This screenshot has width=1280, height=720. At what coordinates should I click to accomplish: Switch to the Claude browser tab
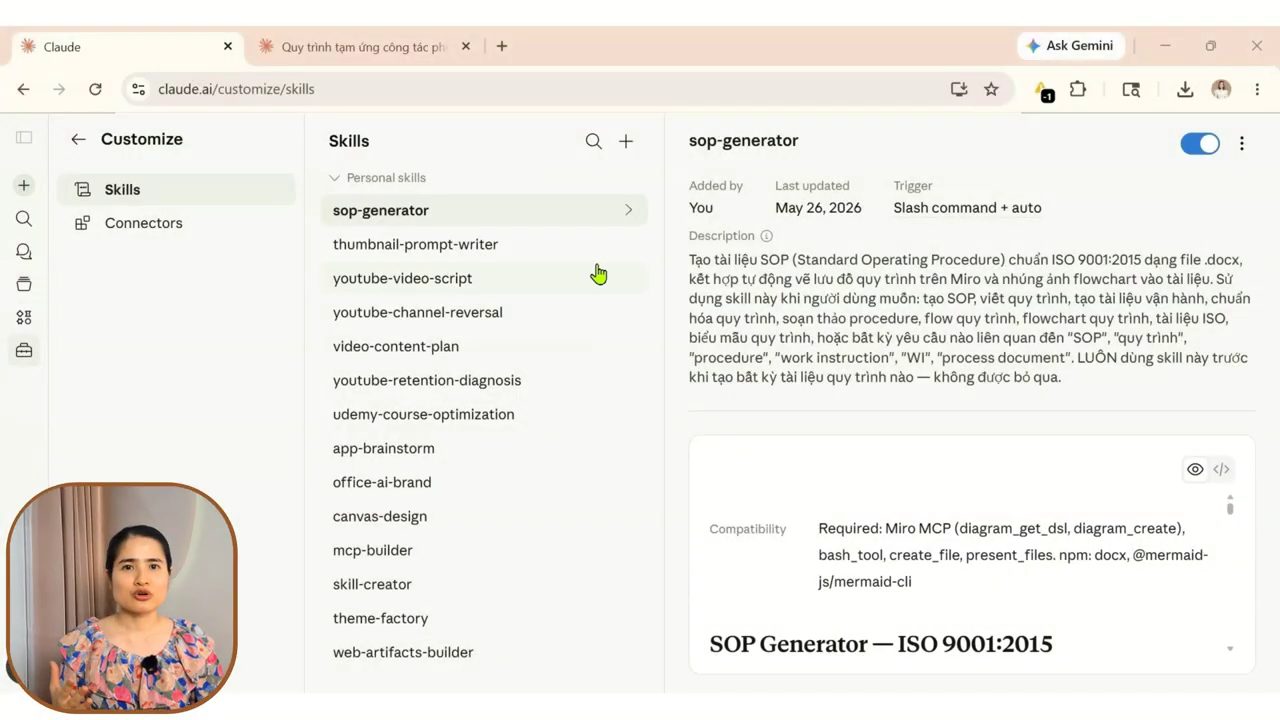click(x=127, y=47)
